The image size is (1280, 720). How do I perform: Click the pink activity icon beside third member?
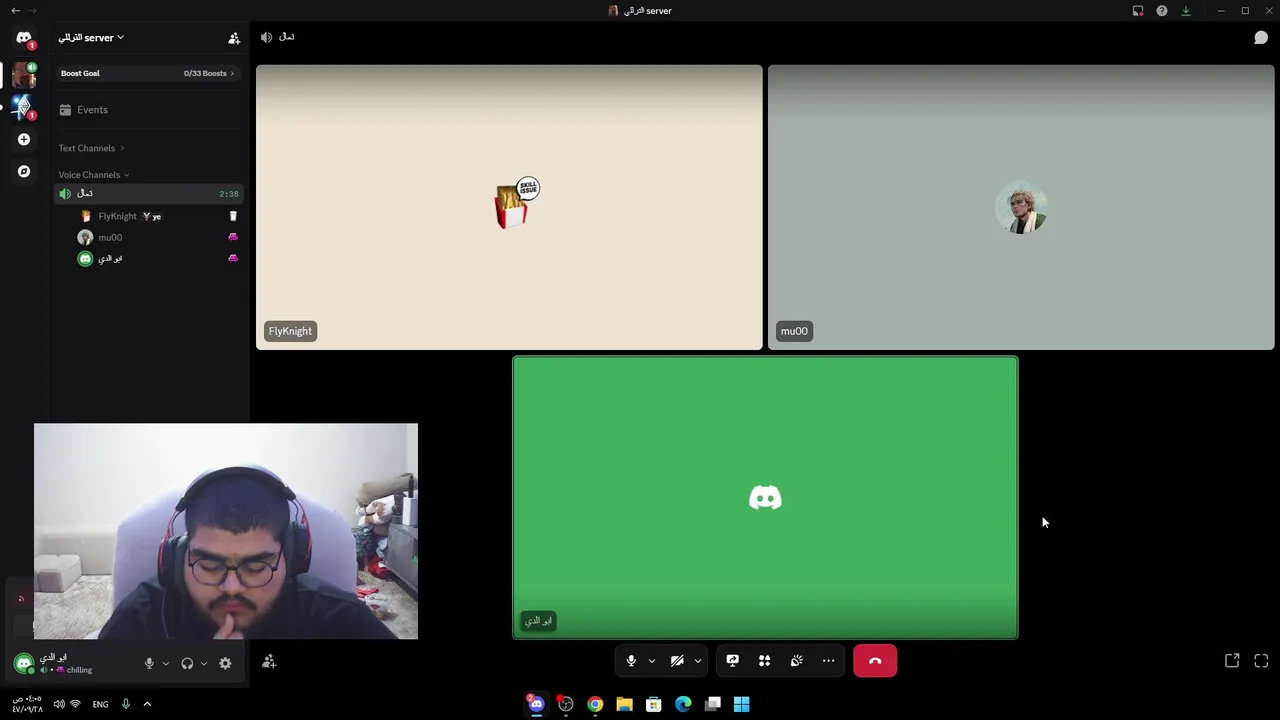[x=233, y=258]
